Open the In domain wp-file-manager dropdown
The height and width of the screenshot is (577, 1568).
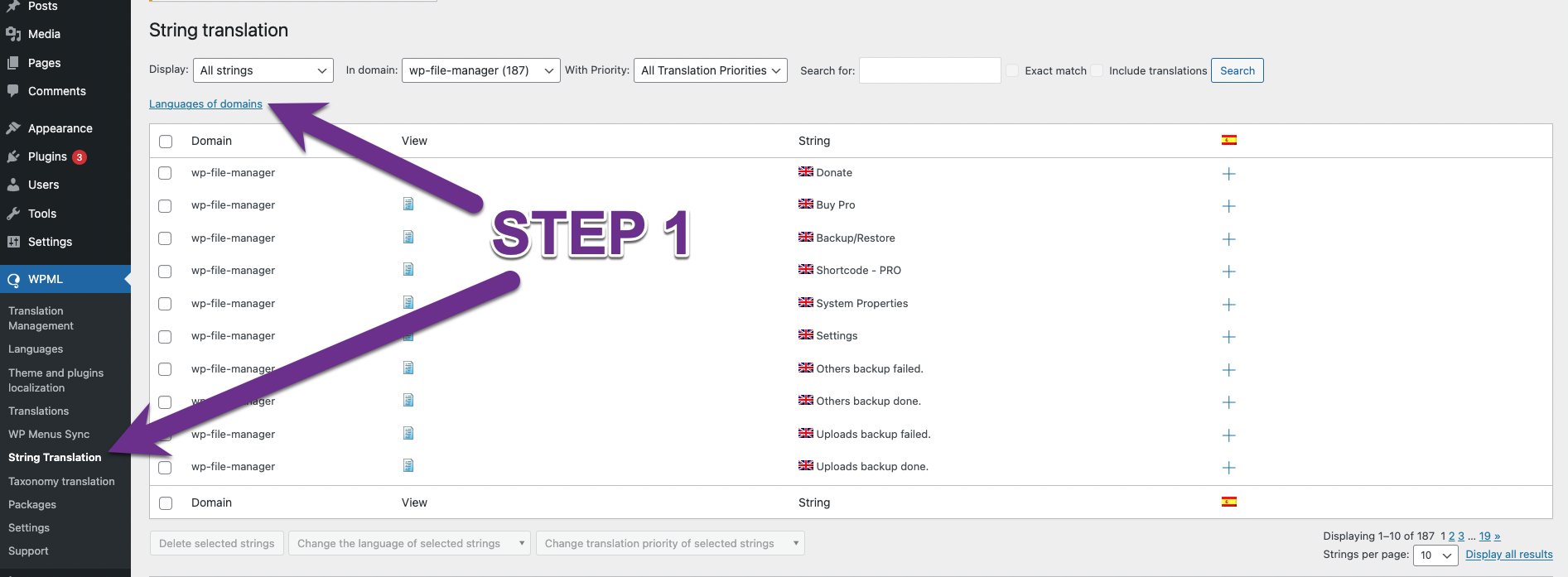click(481, 70)
